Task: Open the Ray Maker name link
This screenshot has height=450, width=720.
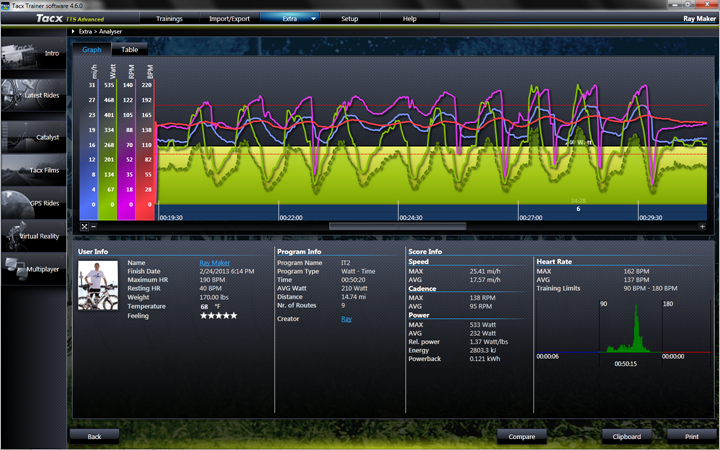Action: click(x=214, y=263)
